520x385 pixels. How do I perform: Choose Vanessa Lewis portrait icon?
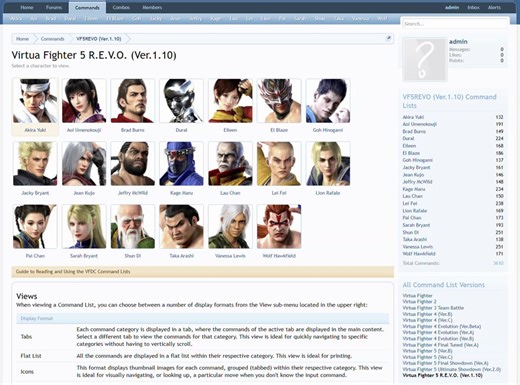pos(230,227)
